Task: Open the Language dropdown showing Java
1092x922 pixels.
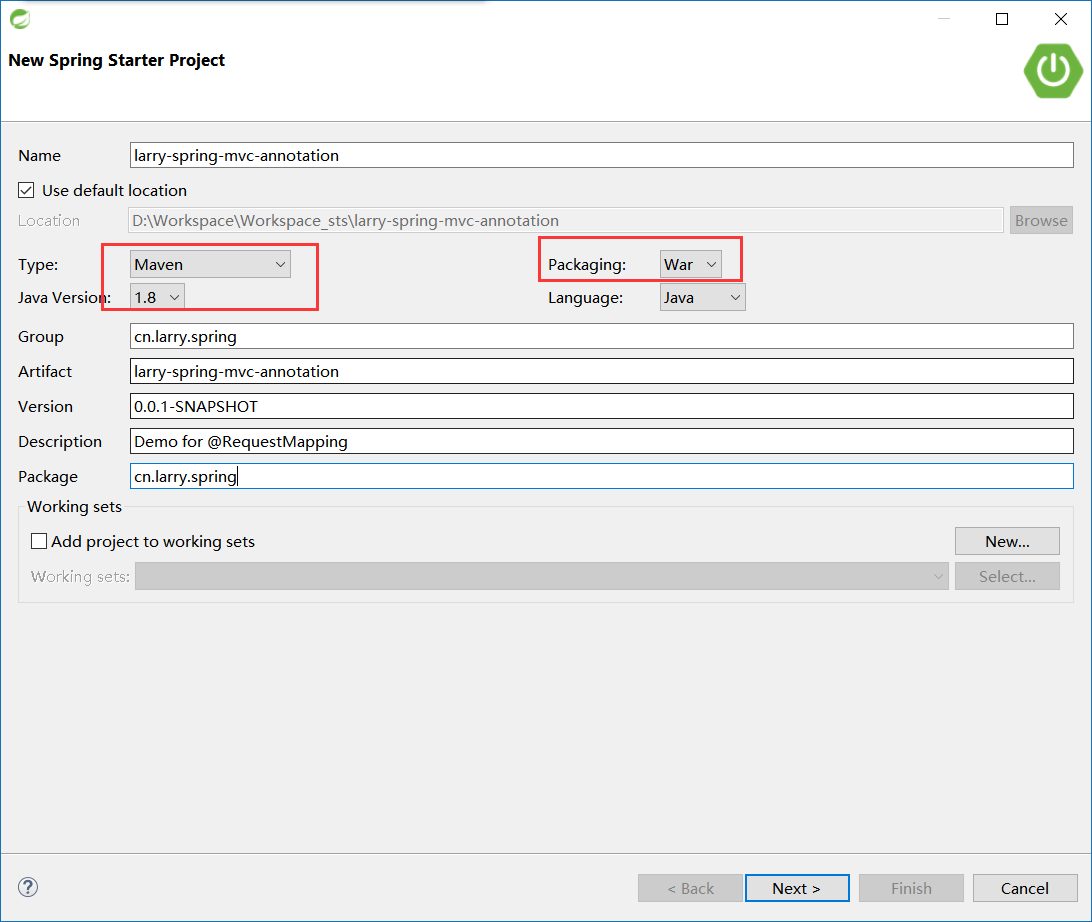Action: coord(703,297)
